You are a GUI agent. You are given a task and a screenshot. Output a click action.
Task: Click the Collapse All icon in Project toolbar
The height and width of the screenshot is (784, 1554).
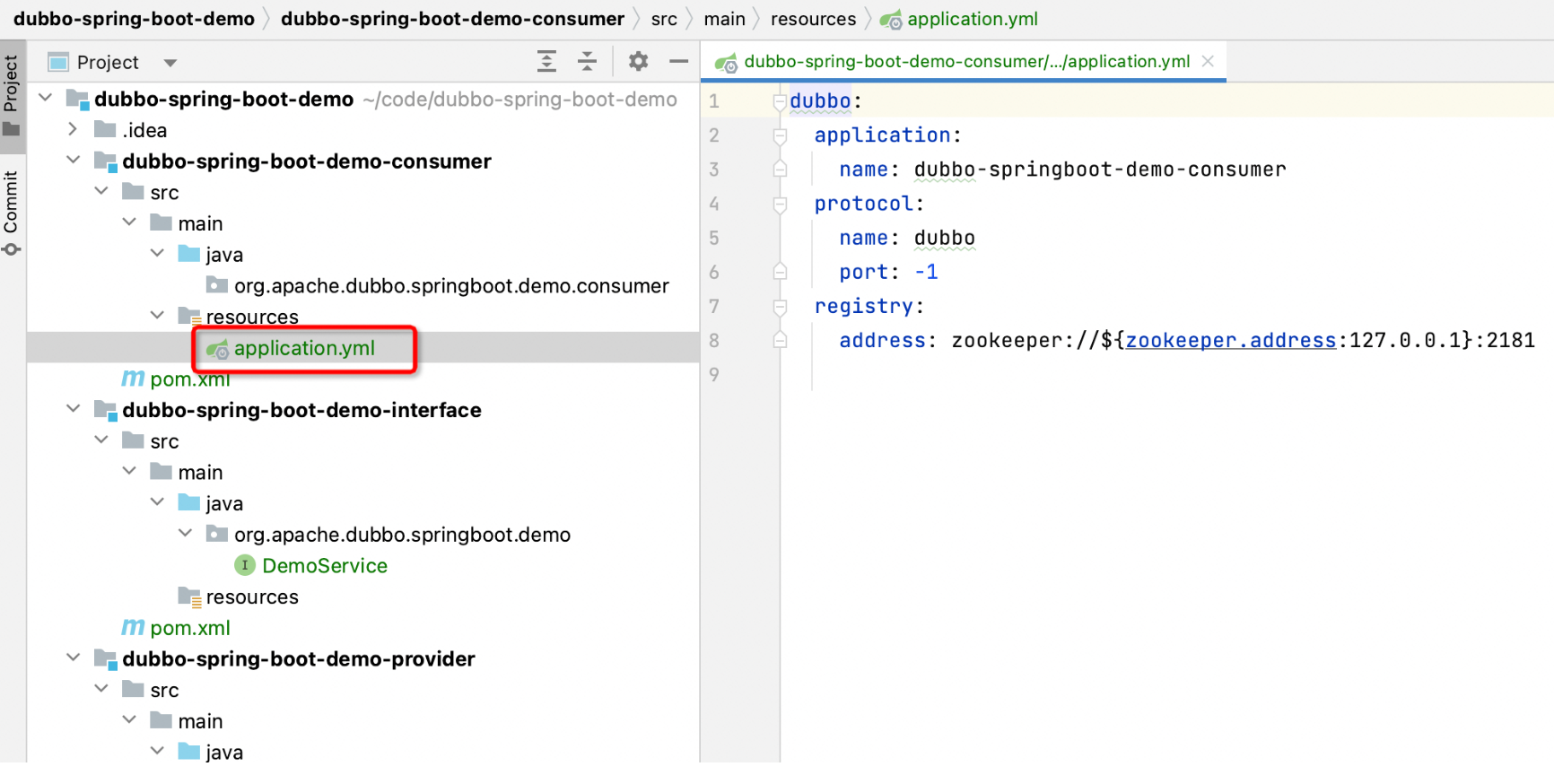(x=587, y=61)
